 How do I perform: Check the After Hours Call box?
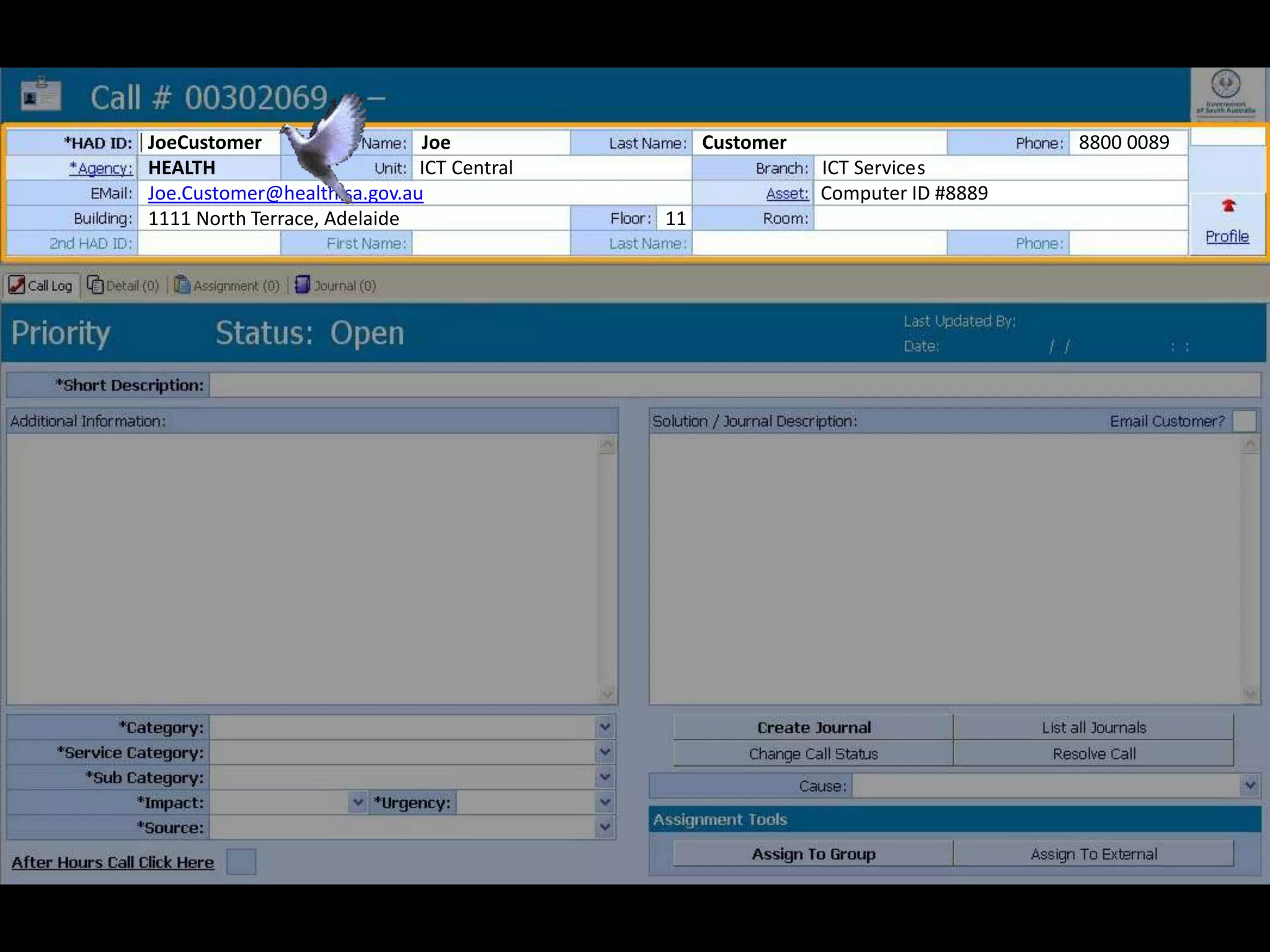pos(241,862)
